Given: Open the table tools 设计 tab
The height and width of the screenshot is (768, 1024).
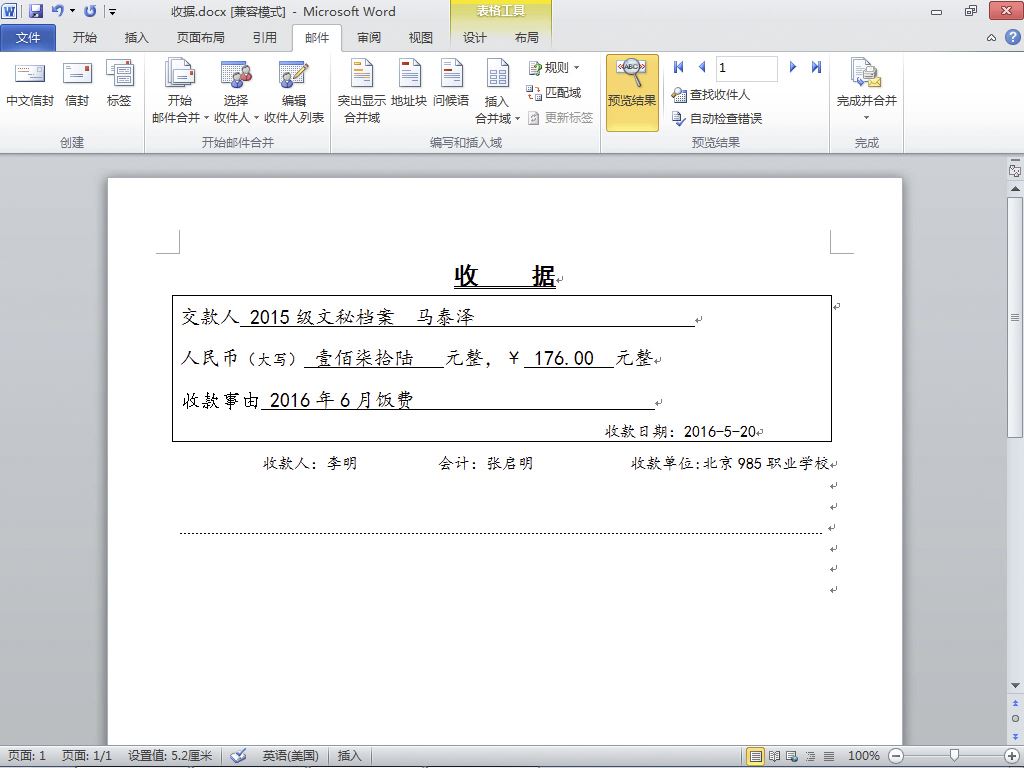Looking at the screenshot, I should coord(475,38).
